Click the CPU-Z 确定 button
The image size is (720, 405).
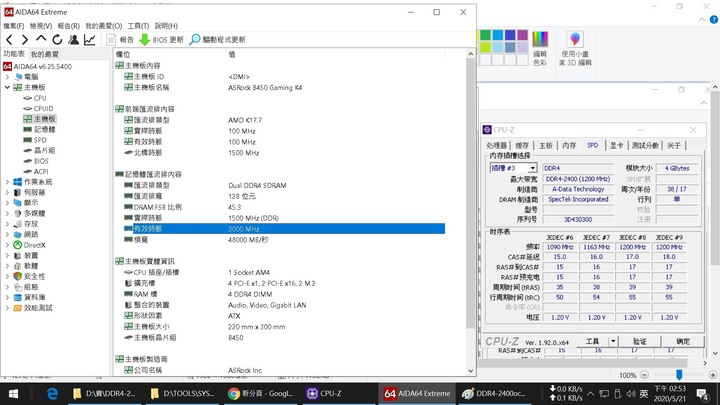[683, 341]
